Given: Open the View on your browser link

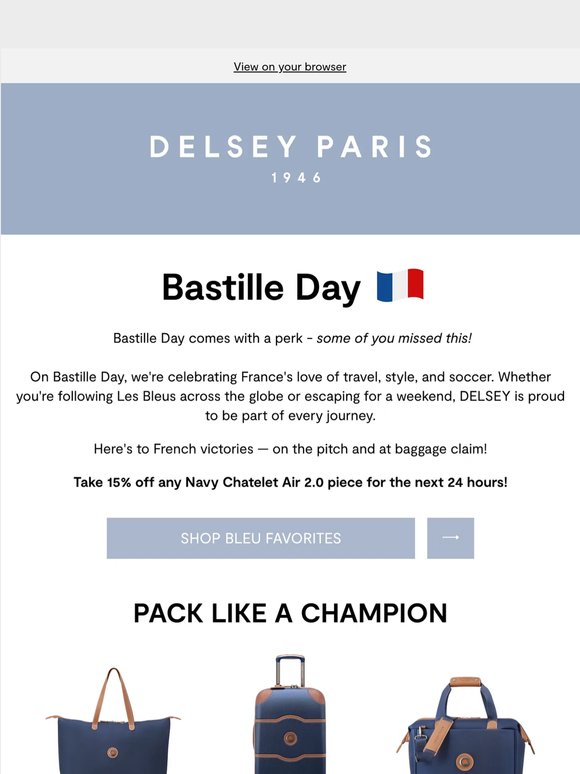Looking at the screenshot, I should (290, 67).
